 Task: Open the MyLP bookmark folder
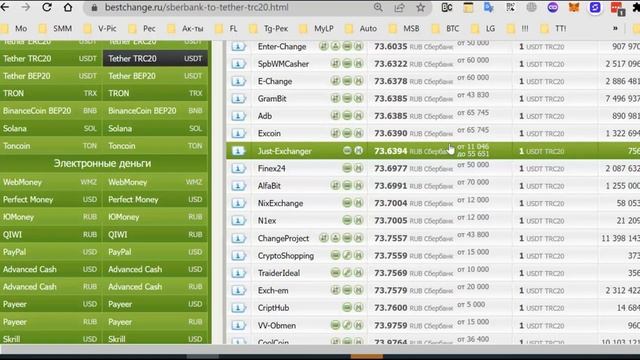[x=318, y=29]
